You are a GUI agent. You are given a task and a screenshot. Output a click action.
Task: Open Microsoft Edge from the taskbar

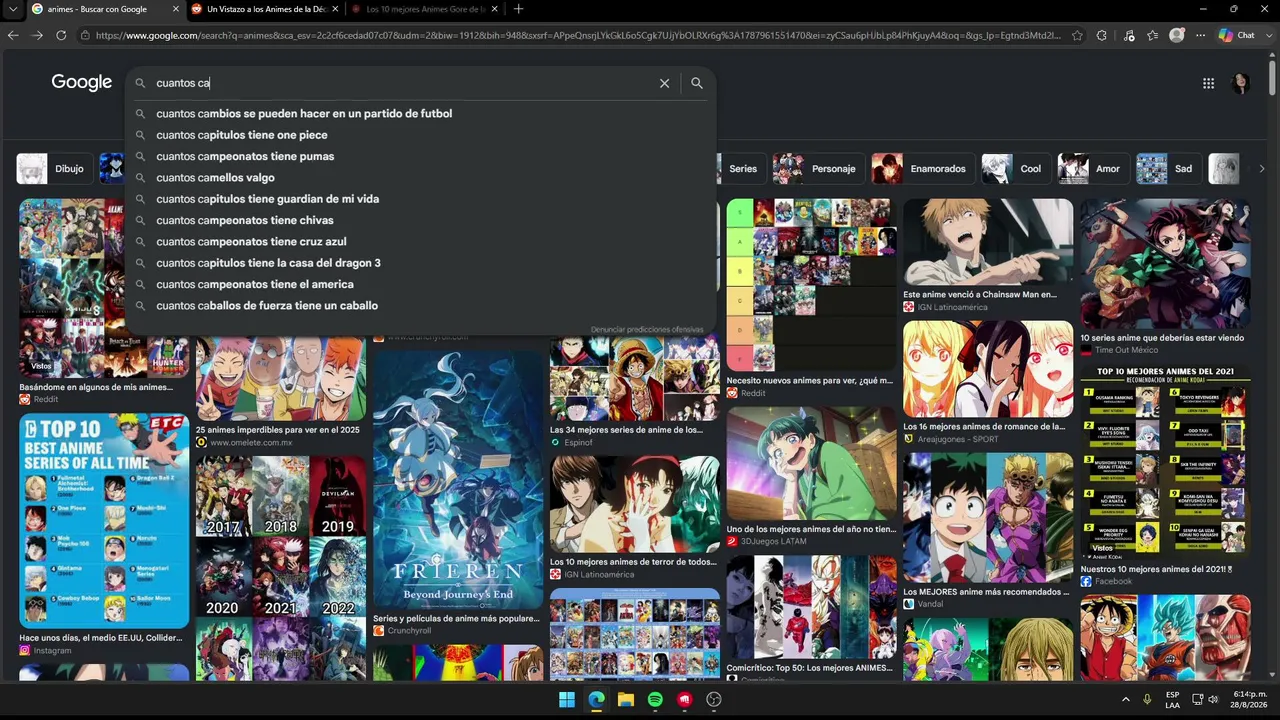click(x=597, y=699)
